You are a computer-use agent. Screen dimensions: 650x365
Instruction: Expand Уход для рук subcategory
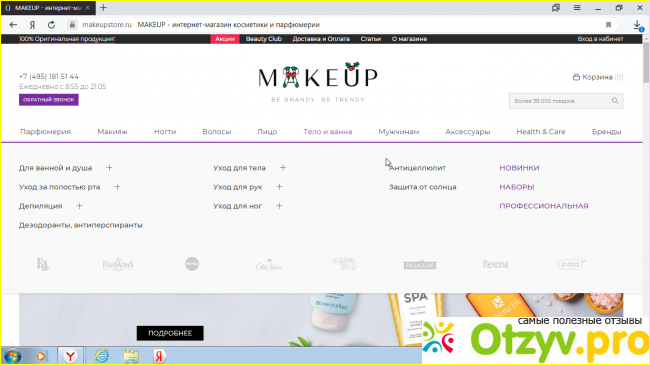(279, 187)
